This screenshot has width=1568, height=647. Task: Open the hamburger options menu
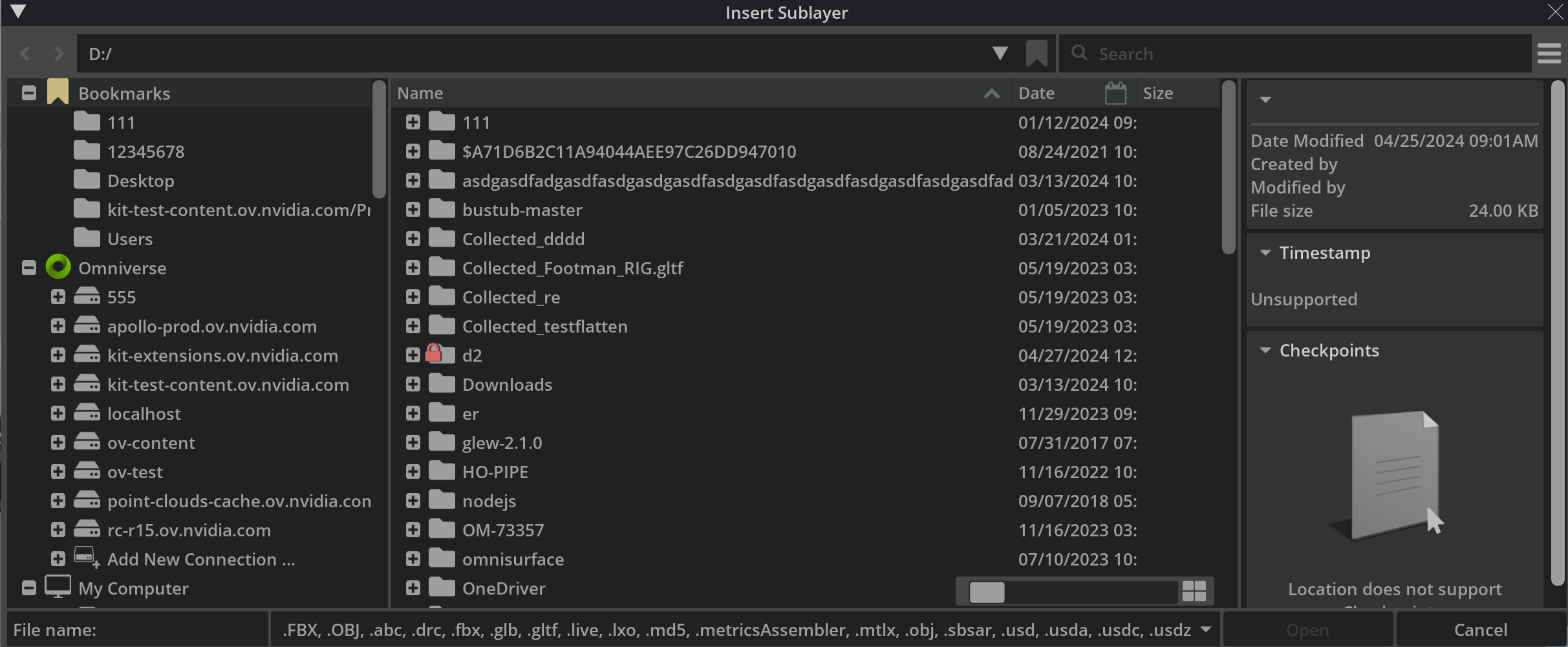point(1549,54)
